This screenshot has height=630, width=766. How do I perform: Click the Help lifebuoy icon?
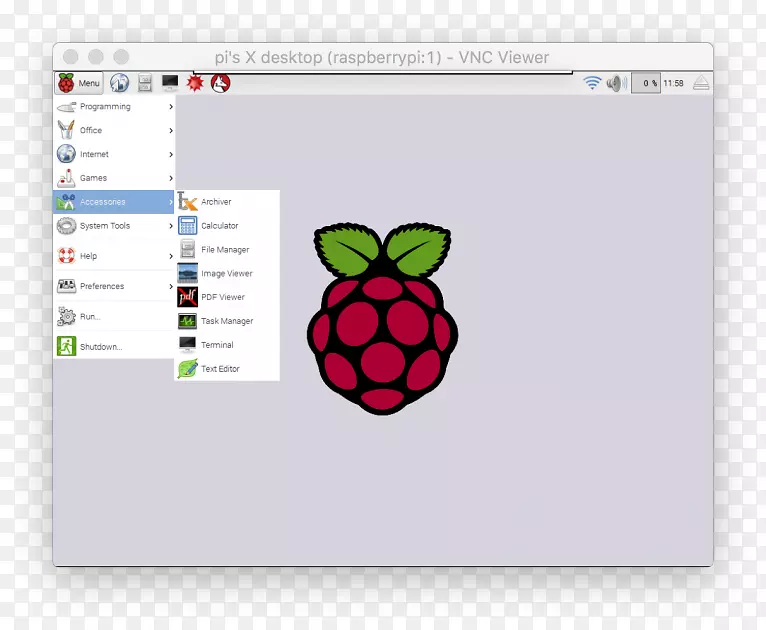66,255
